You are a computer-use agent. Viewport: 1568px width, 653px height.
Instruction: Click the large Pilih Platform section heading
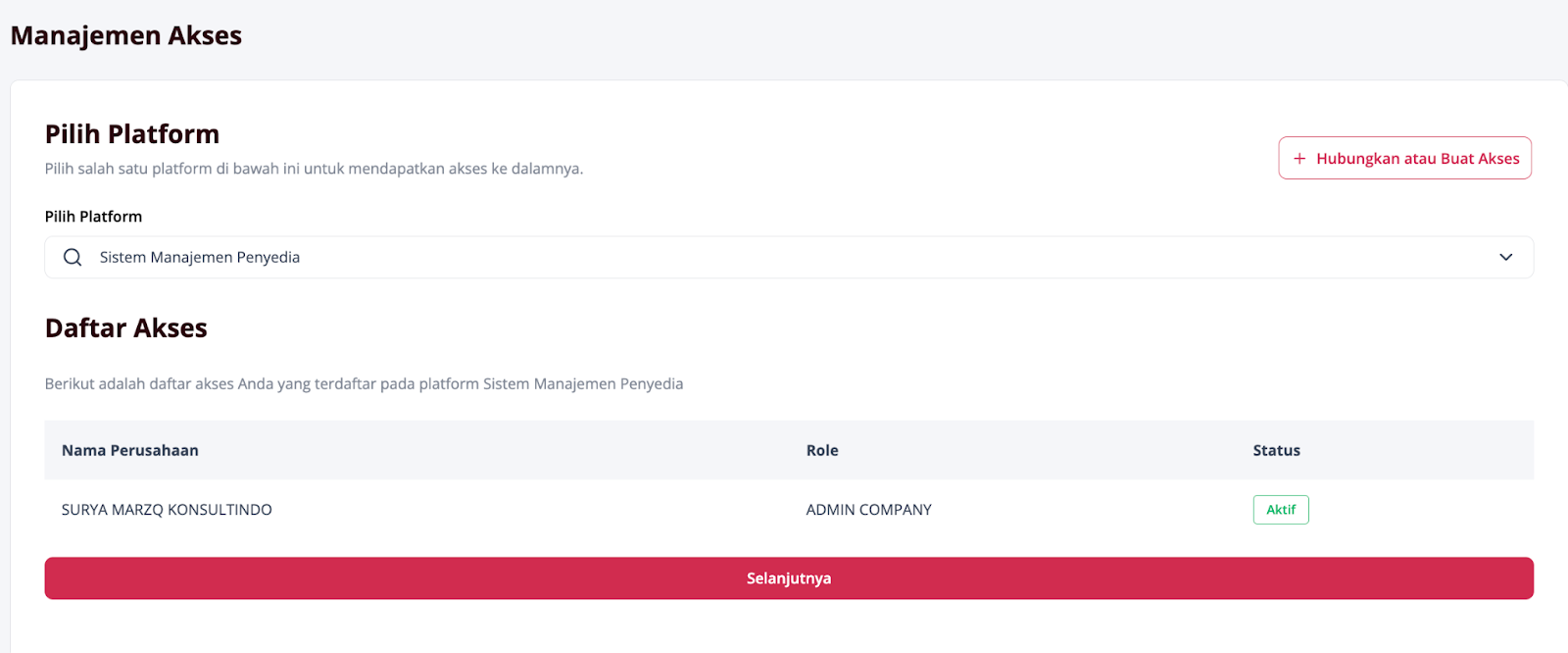pos(132,133)
